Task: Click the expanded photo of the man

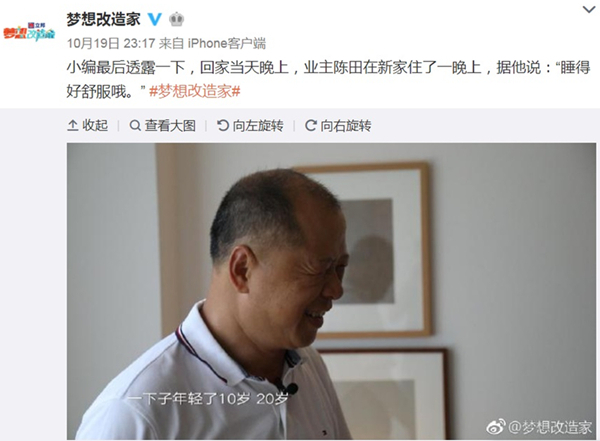Action: (x=331, y=291)
